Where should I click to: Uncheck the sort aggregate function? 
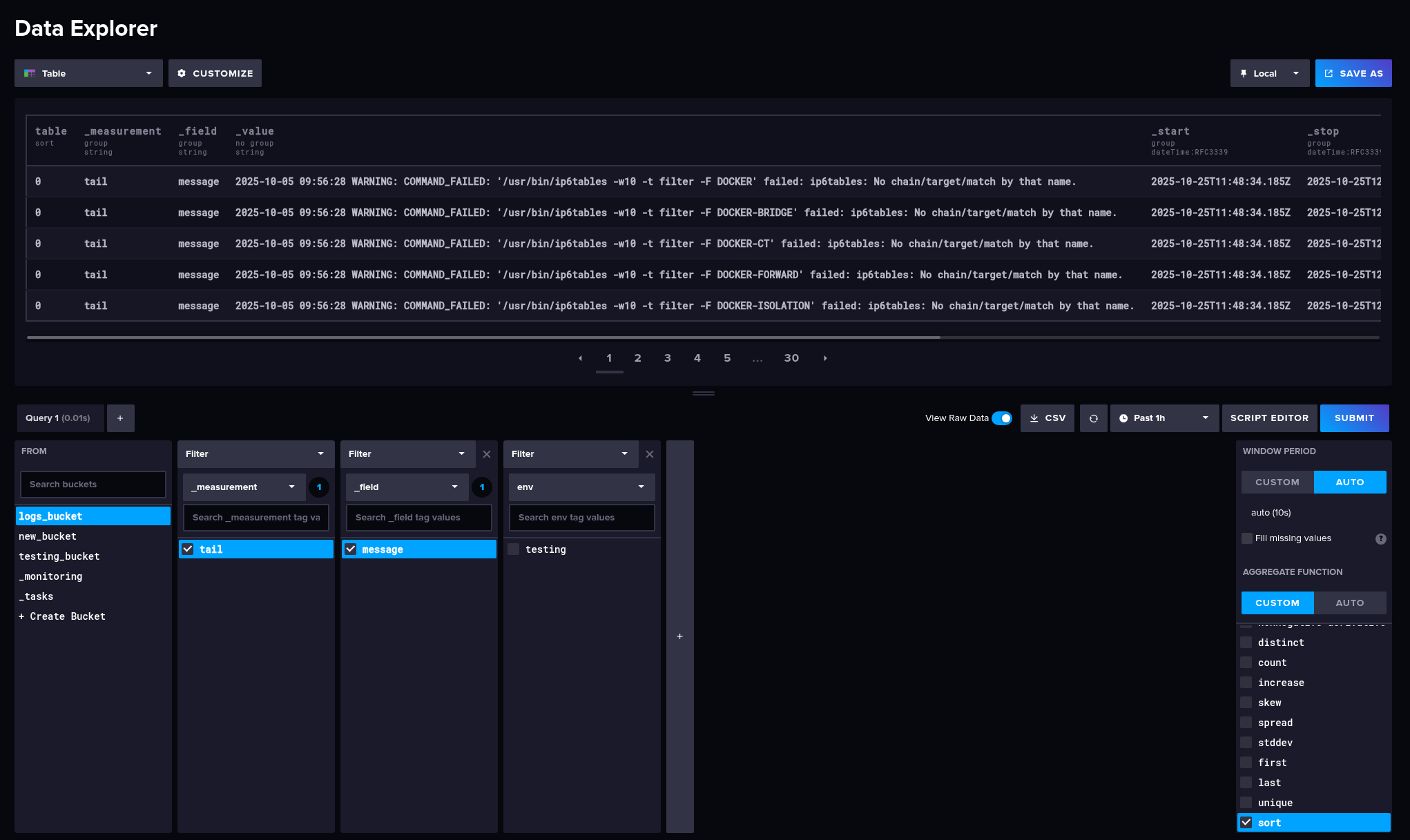tap(1246, 823)
